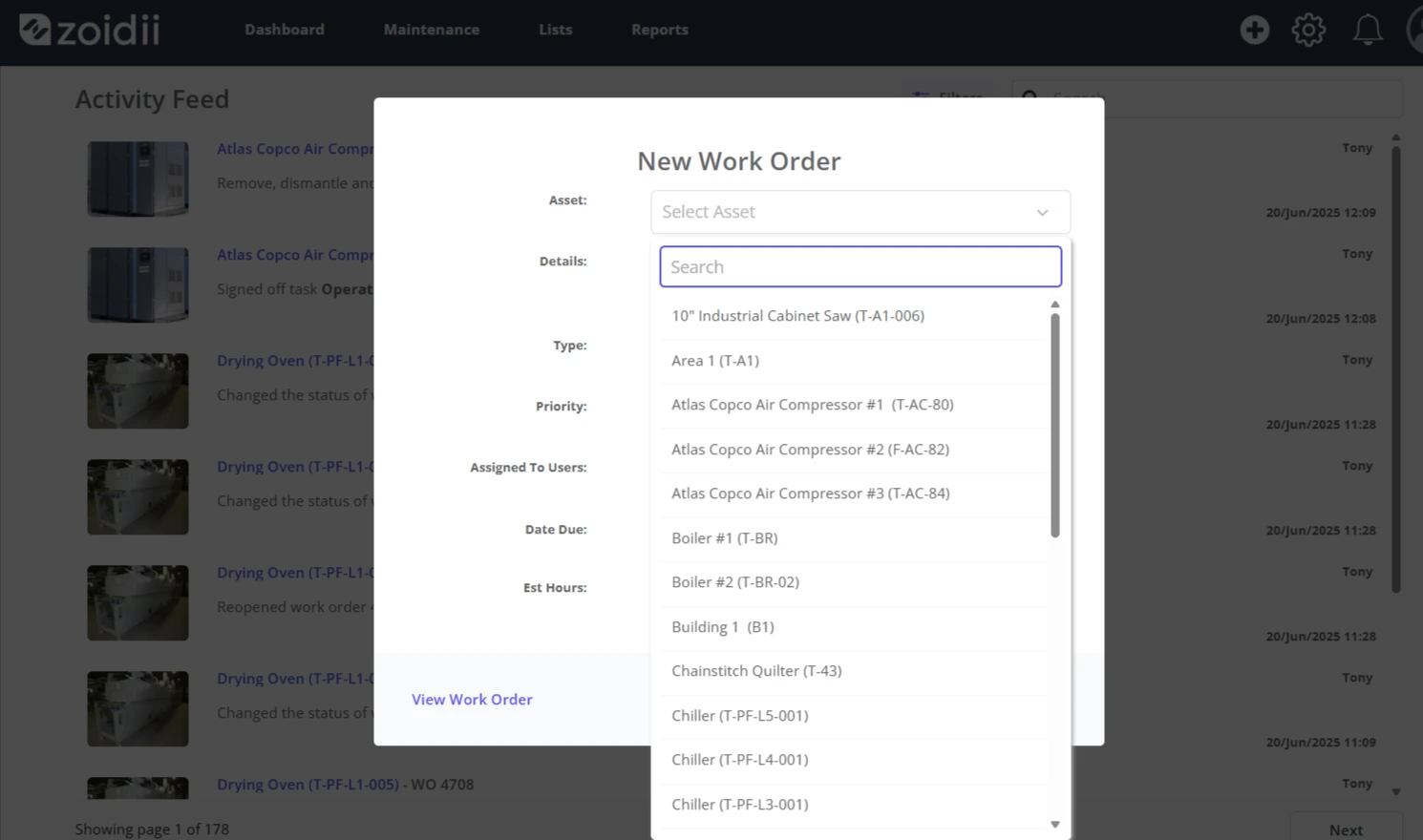This screenshot has width=1423, height=840.
Task: Select Area 1 (T-A1) asset
Action: click(x=854, y=361)
